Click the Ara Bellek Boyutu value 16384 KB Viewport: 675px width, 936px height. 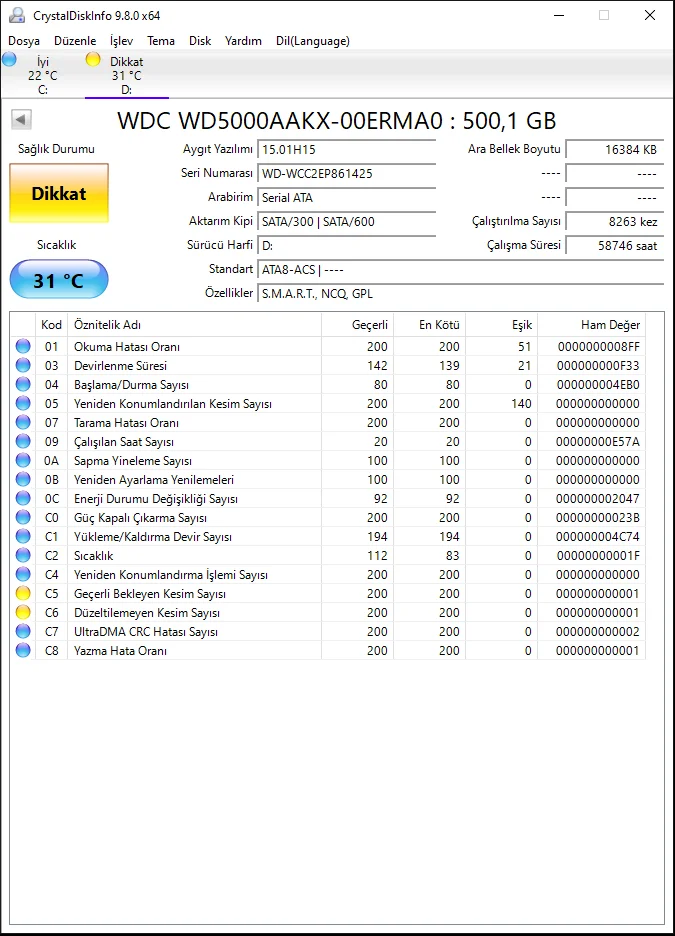[x=615, y=149]
